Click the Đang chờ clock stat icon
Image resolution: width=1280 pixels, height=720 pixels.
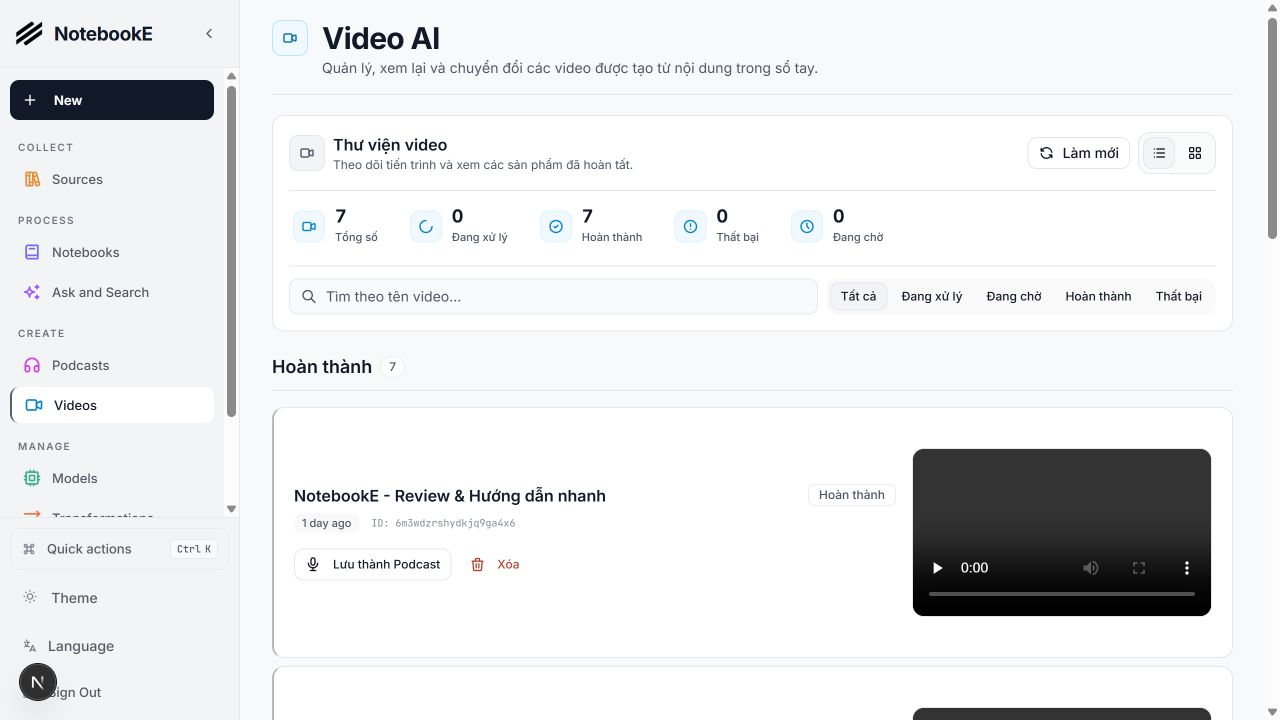(x=807, y=227)
